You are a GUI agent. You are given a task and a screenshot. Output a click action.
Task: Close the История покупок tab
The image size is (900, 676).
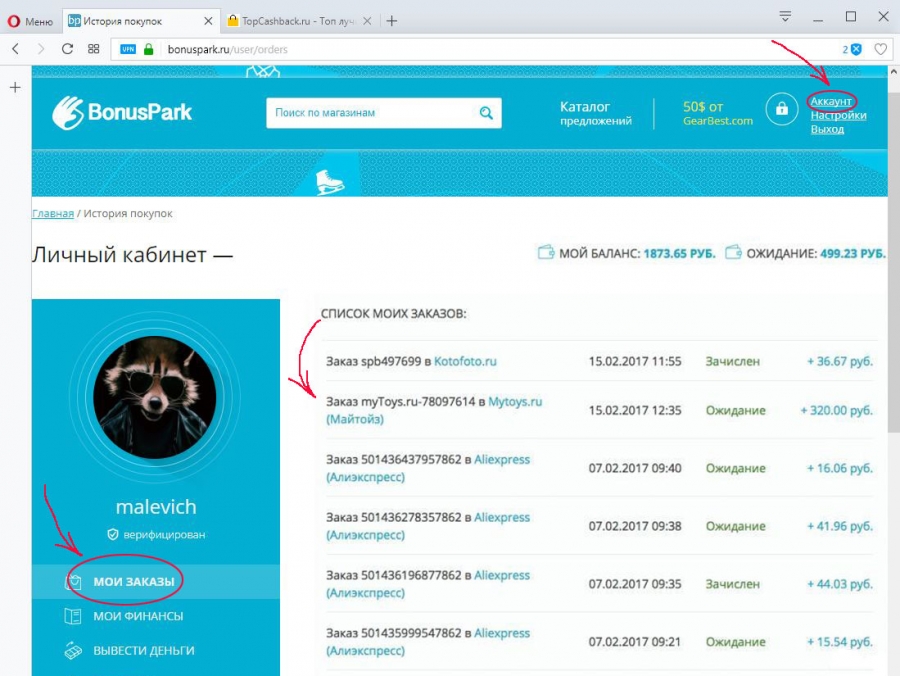pyautogui.click(x=208, y=21)
